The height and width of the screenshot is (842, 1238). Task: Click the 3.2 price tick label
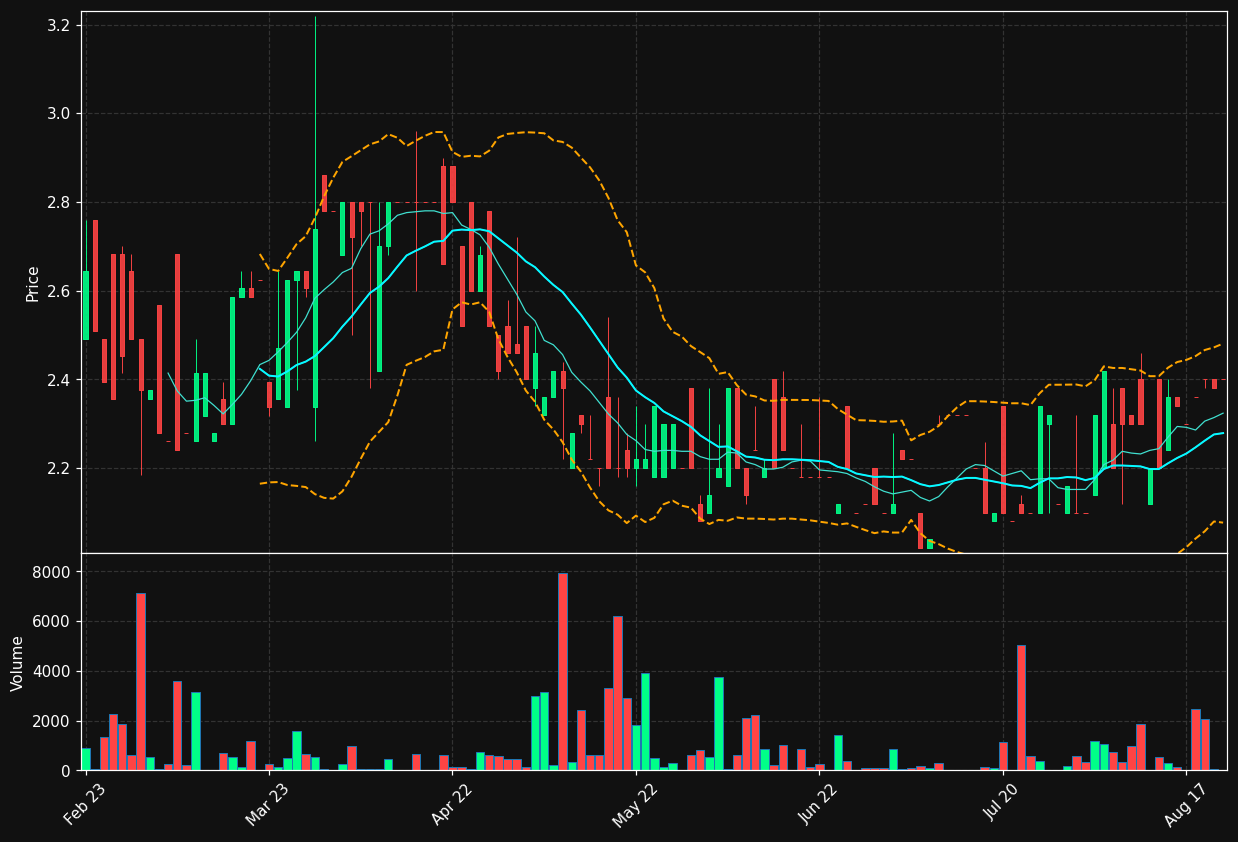coord(58,25)
